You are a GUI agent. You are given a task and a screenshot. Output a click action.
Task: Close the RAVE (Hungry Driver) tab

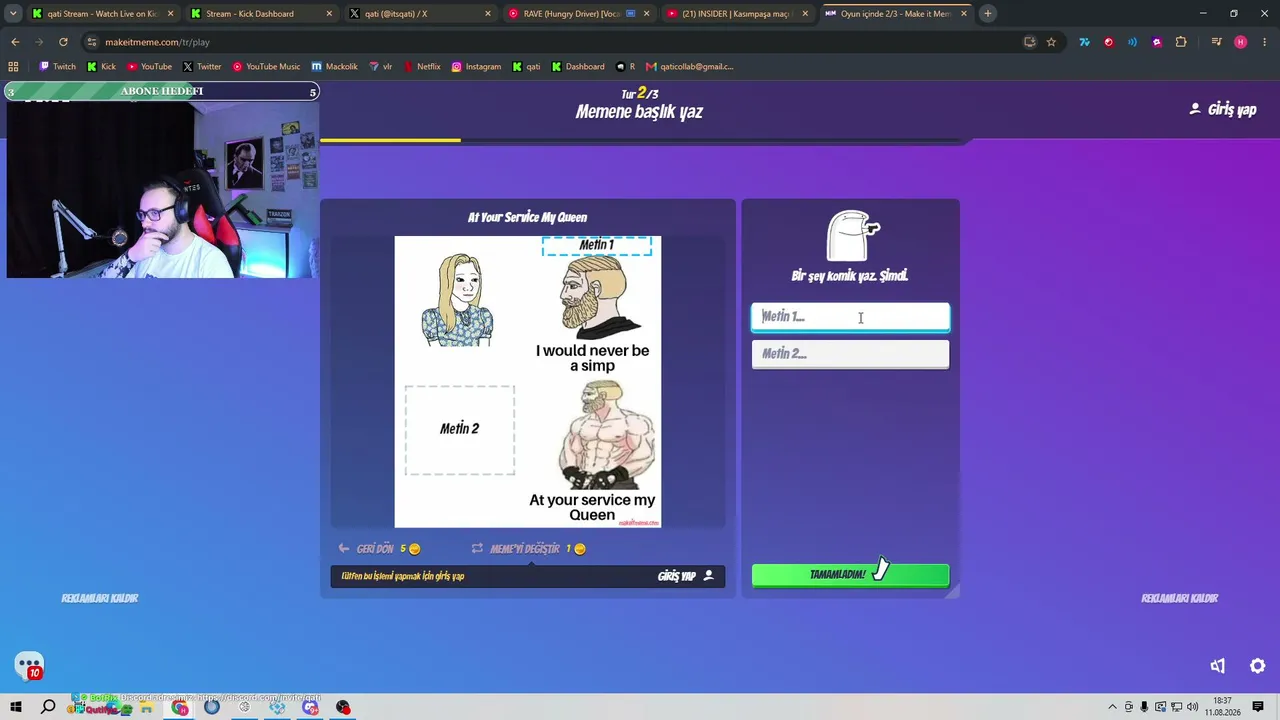pyautogui.click(x=646, y=14)
